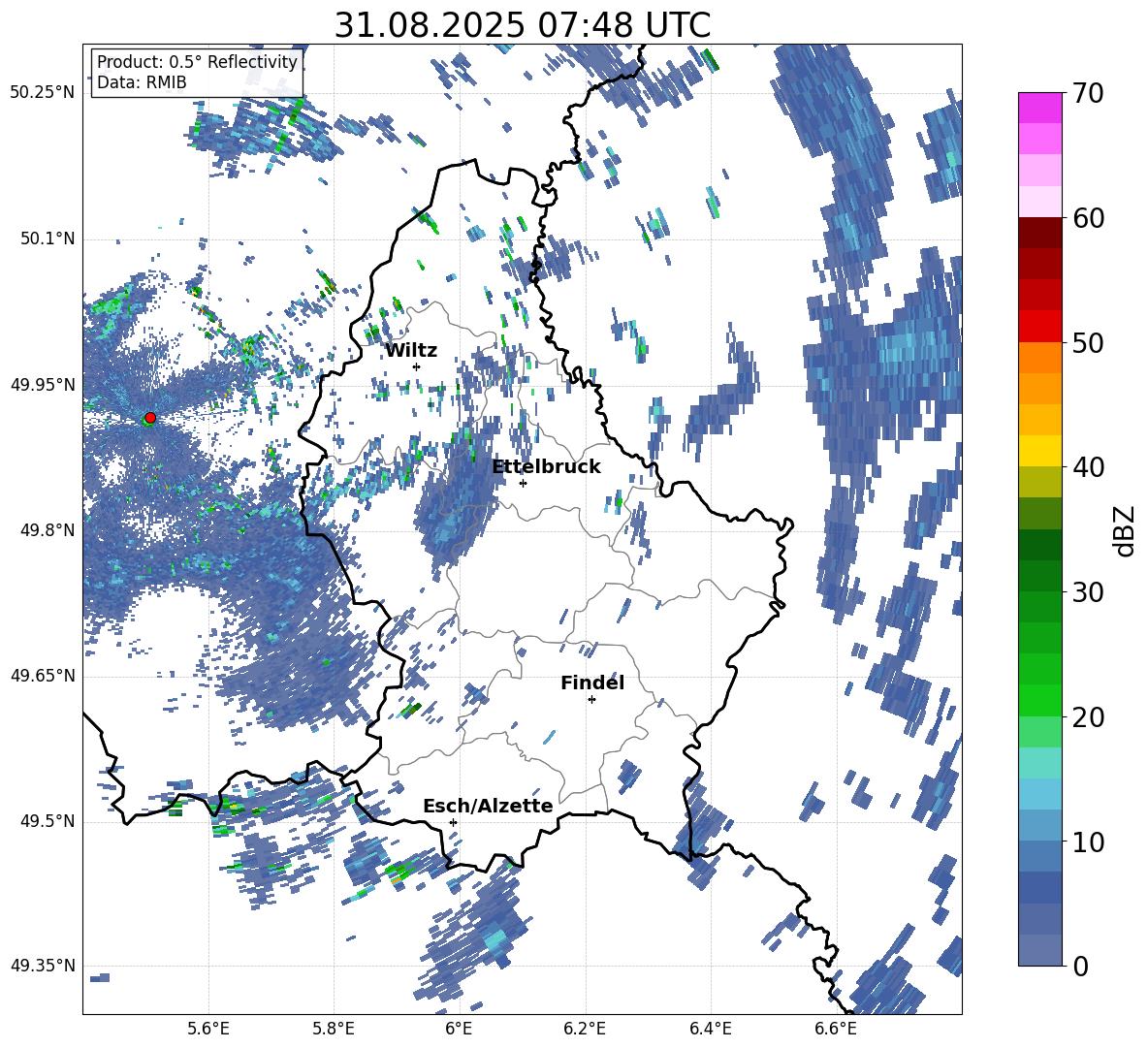Image resolution: width=1148 pixels, height=1048 pixels.
Task: Click the 6.6°E longitude label
Action: [x=836, y=1030]
